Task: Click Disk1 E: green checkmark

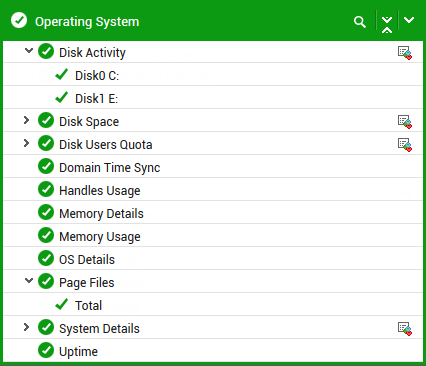Action: click(x=62, y=97)
